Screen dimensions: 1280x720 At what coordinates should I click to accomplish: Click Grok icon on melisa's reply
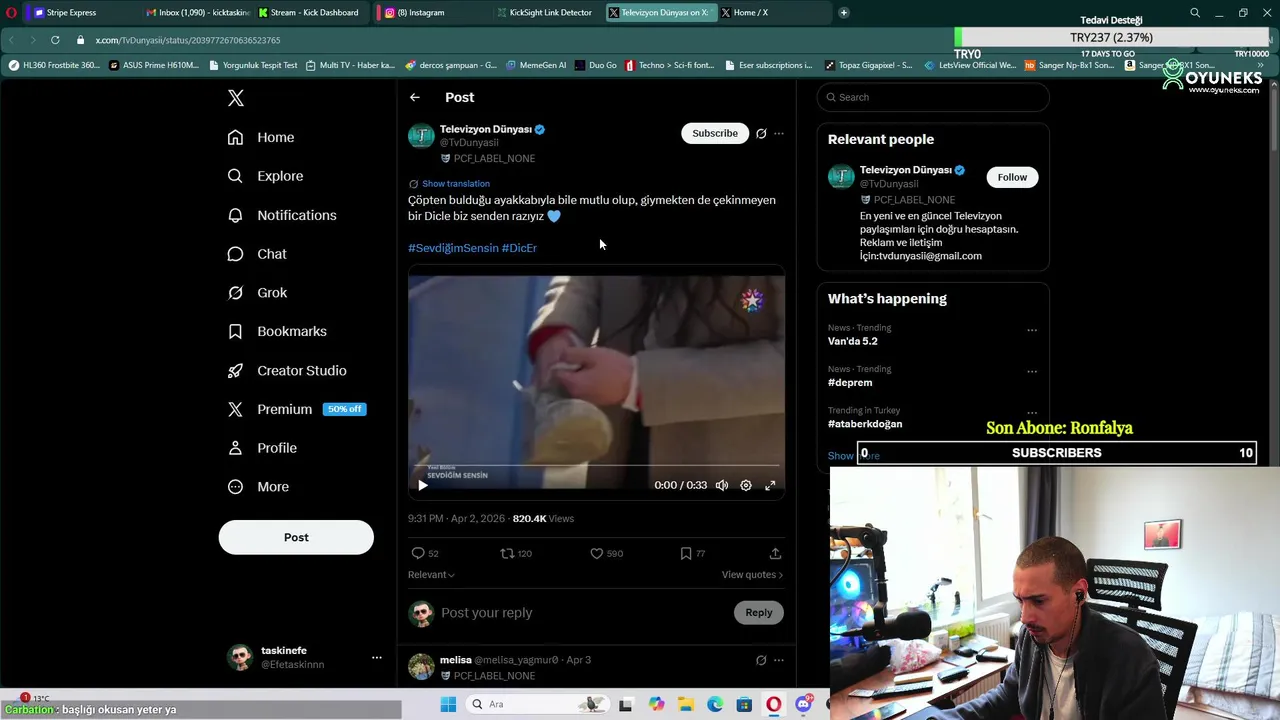761,660
